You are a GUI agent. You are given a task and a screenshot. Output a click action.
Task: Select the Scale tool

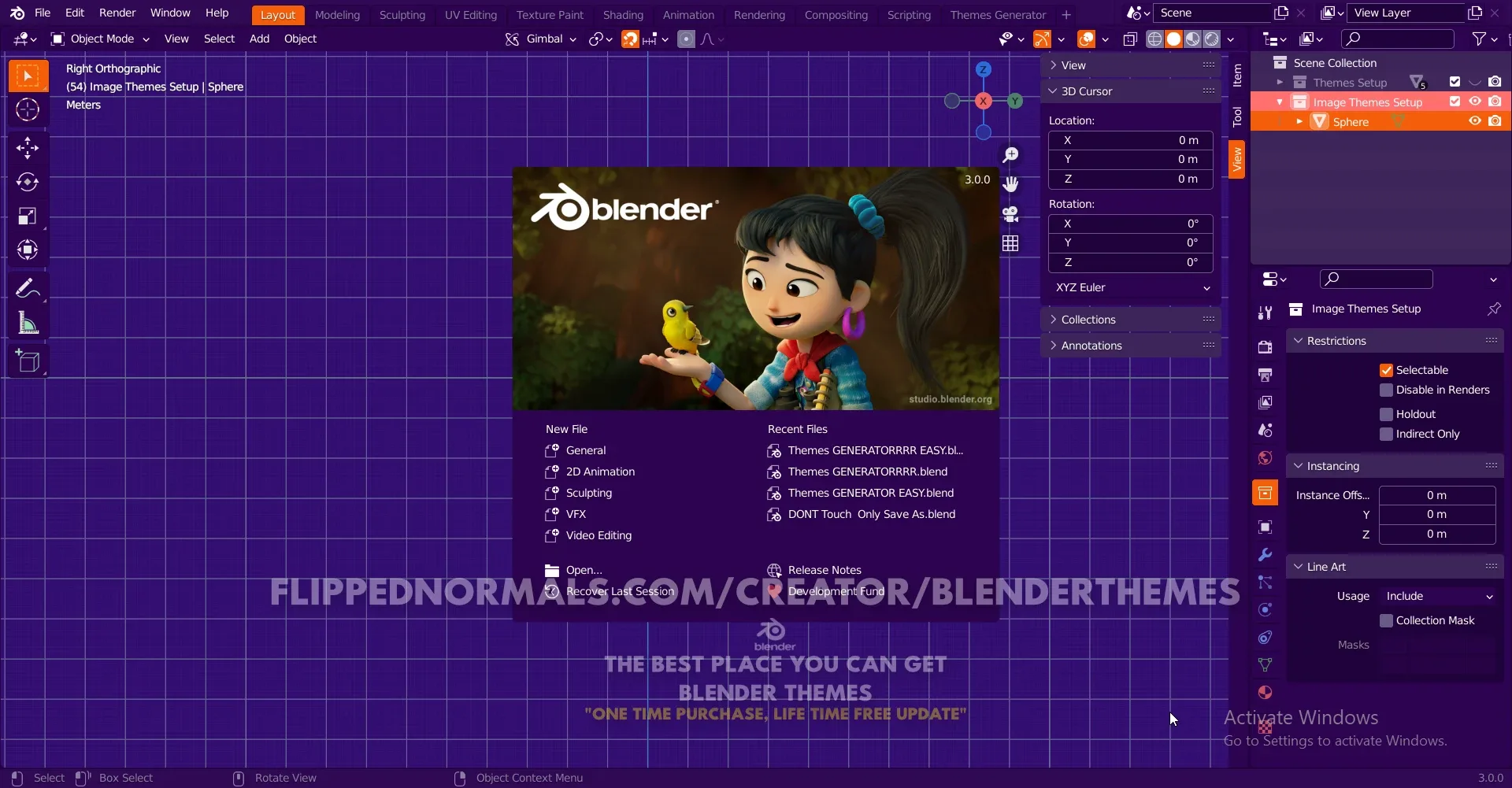click(28, 216)
